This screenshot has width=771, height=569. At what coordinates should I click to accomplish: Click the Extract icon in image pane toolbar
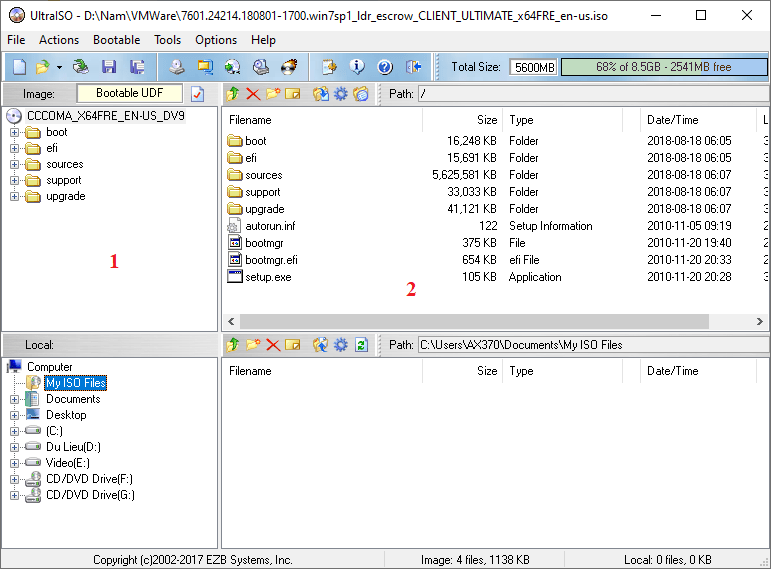click(x=321, y=93)
